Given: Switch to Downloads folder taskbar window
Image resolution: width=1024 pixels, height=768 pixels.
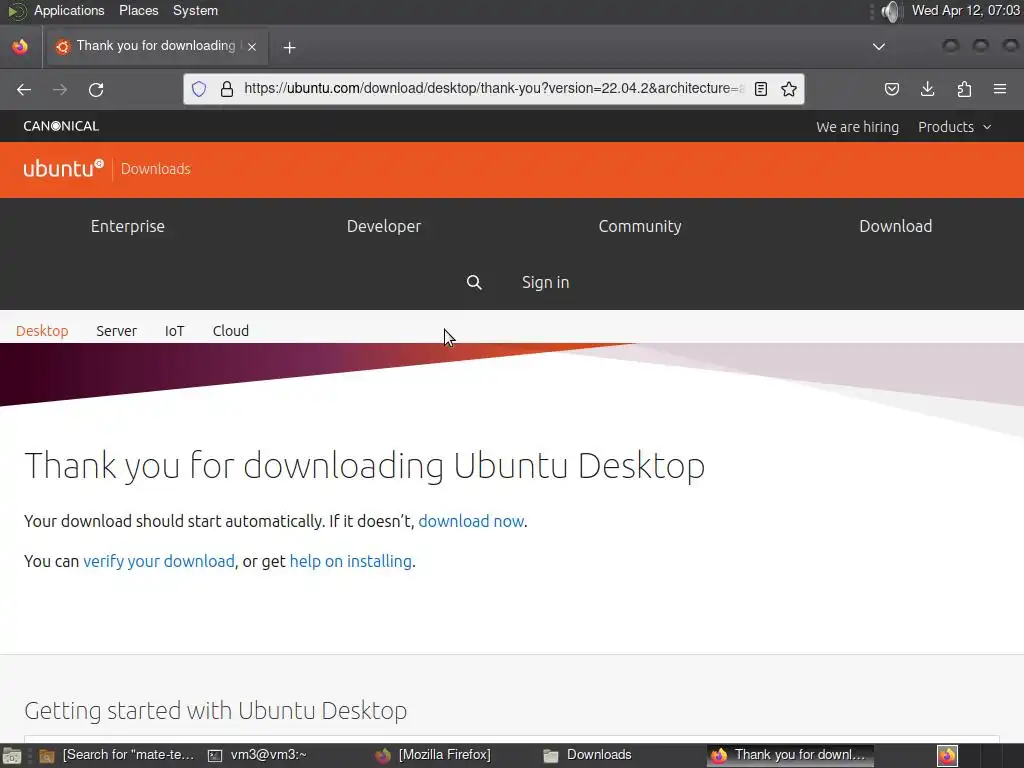Looking at the screenshot, I should point(588,755).
